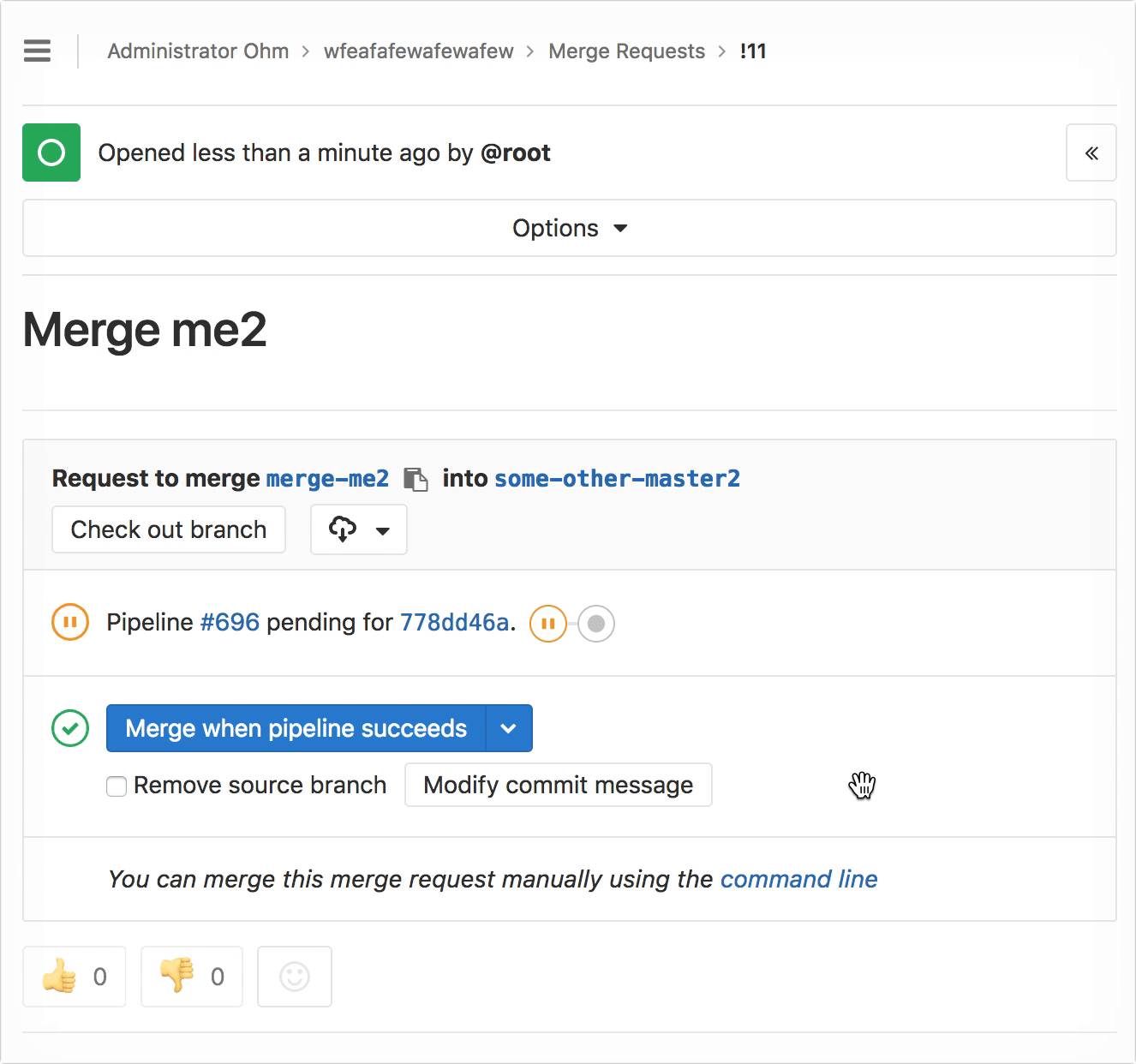The image size is (1136, 1064).
Task: Expand merge button dropdown arrow
Action: pos(509,729)
